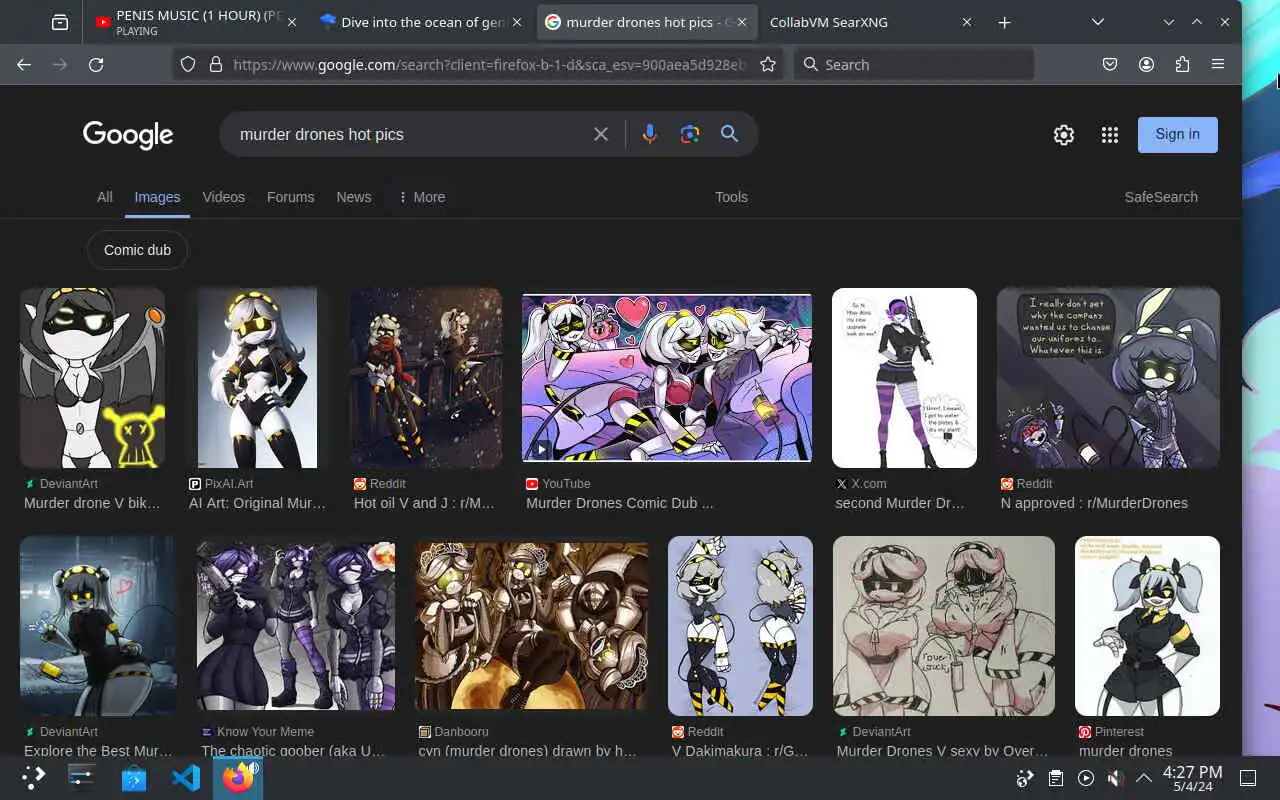Start voice search with the microphone icon

tap(650, 134)
